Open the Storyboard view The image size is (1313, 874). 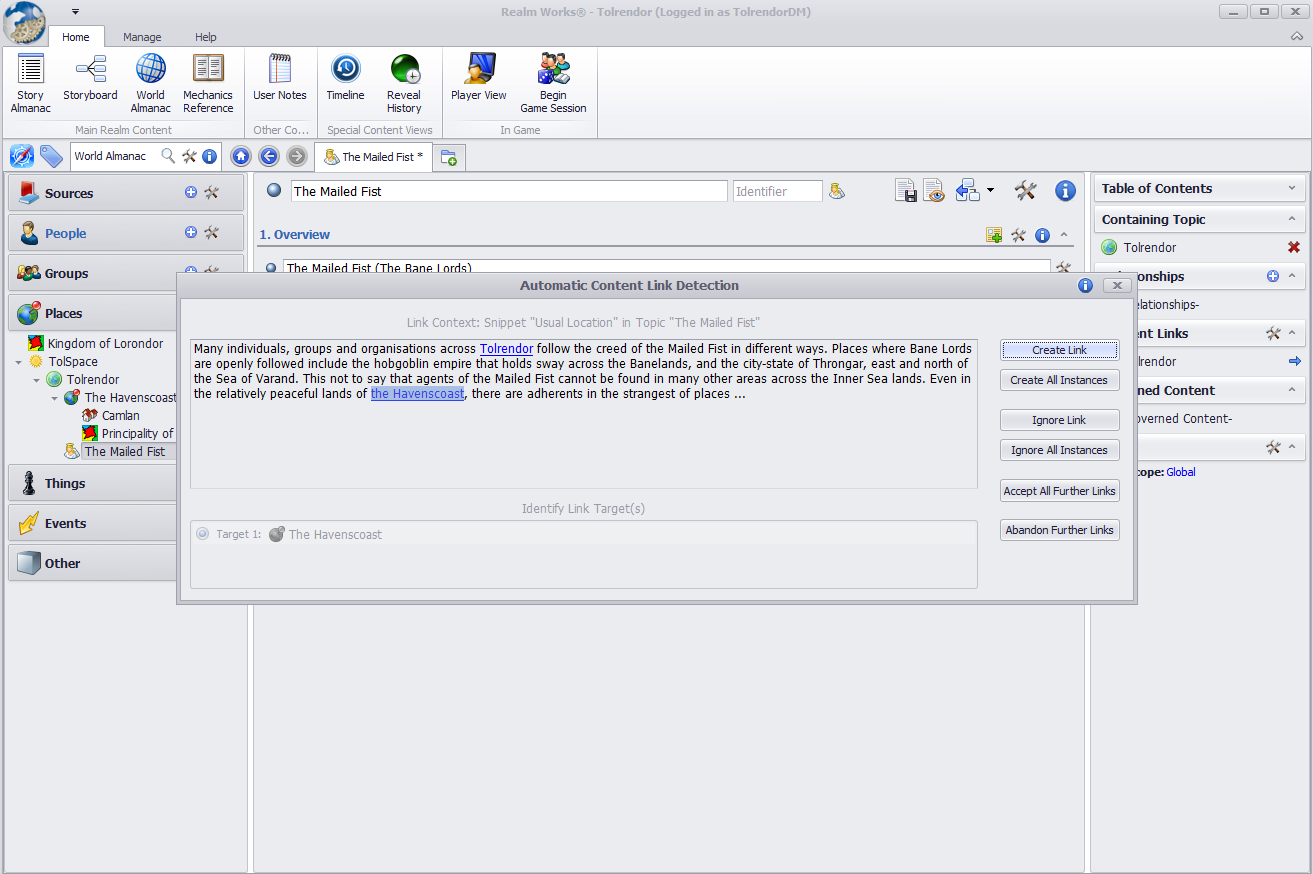[x=90, y=78]
